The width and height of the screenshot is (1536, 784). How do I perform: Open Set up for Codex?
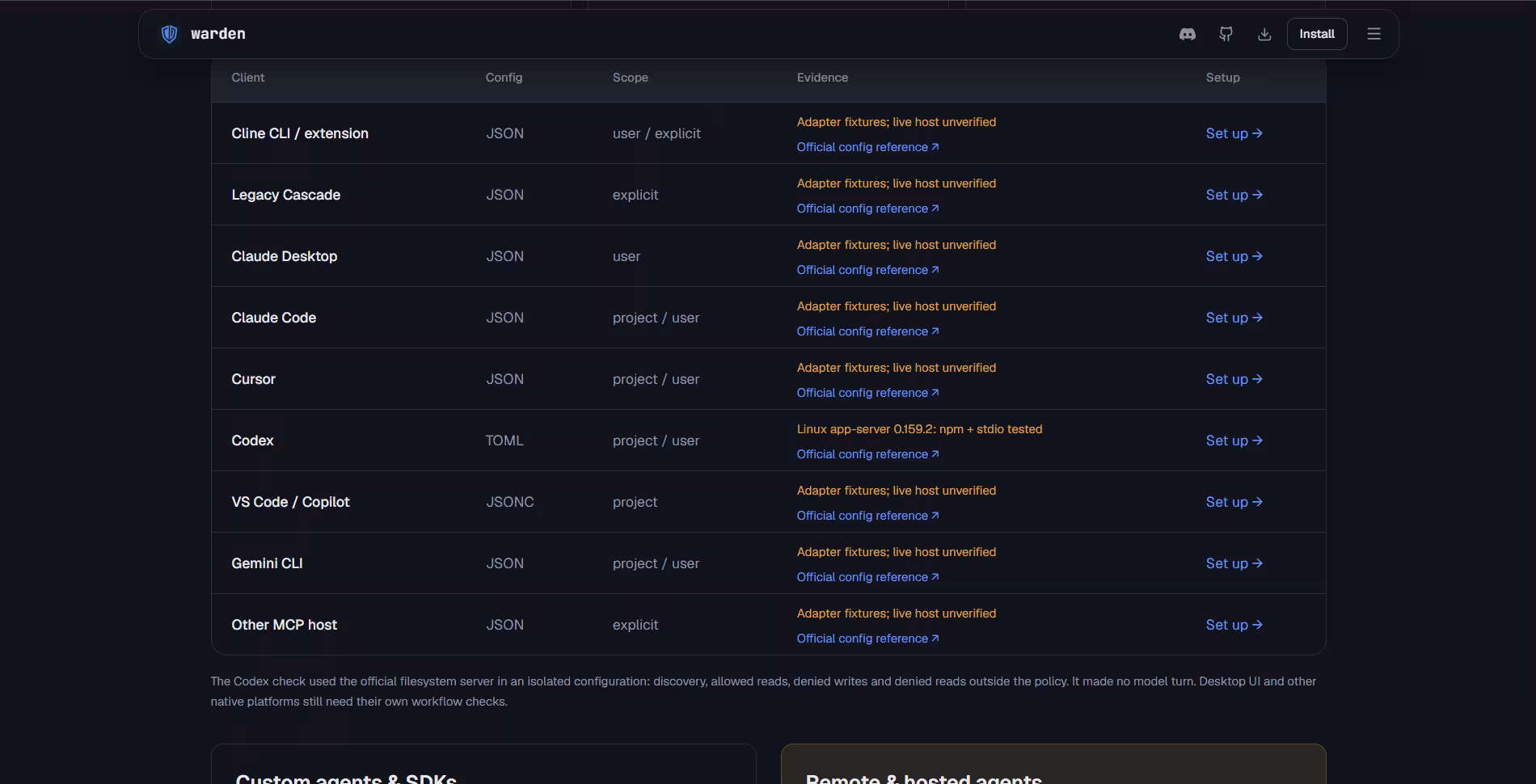(x=1234, y=440)
